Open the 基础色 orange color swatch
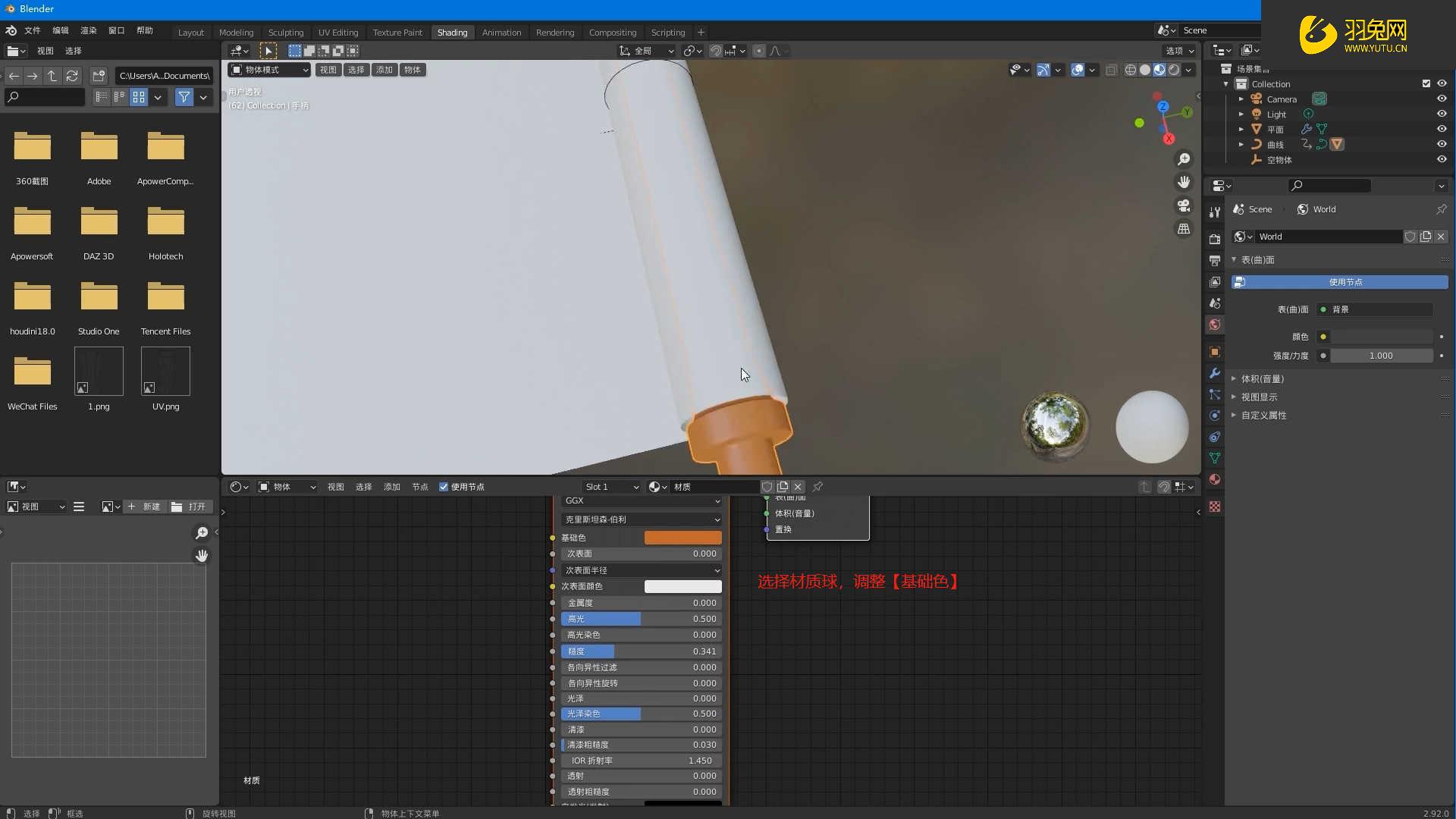Image resolution: width=1456 pixels, height=819 pixels. click(682, 537)
